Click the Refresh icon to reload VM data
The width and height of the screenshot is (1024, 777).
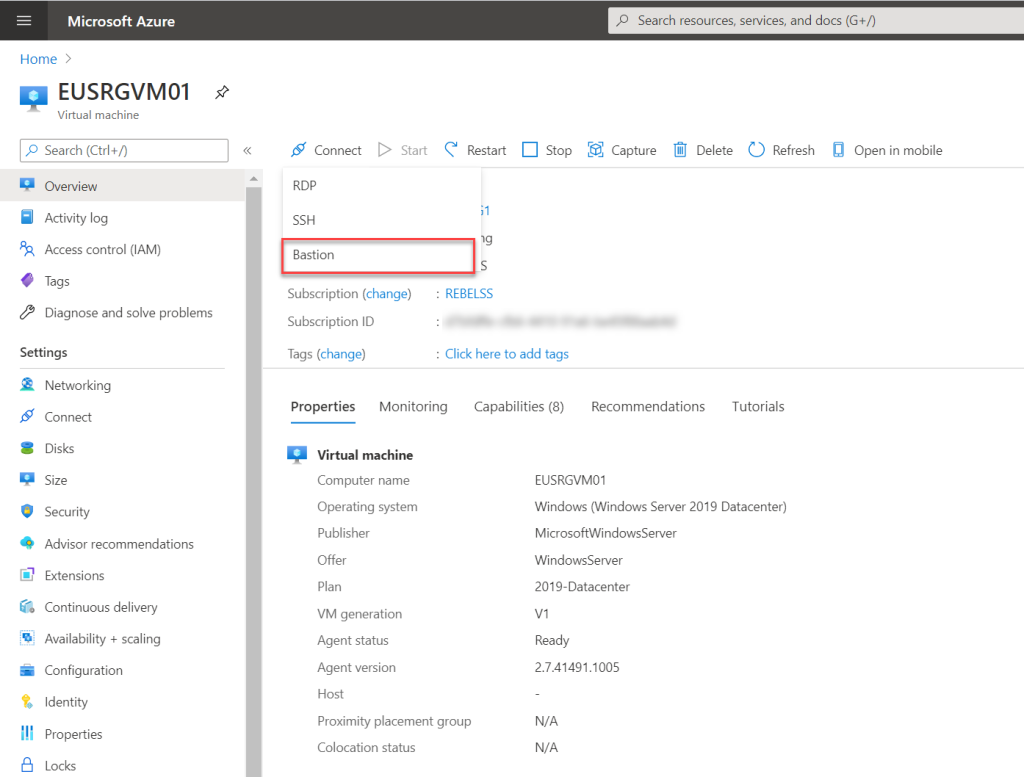781,150
